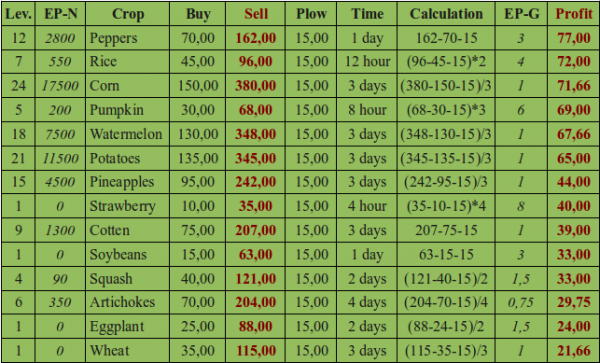Click the Crop column header
Screen dimensions: 600x363
click(127, 14)
